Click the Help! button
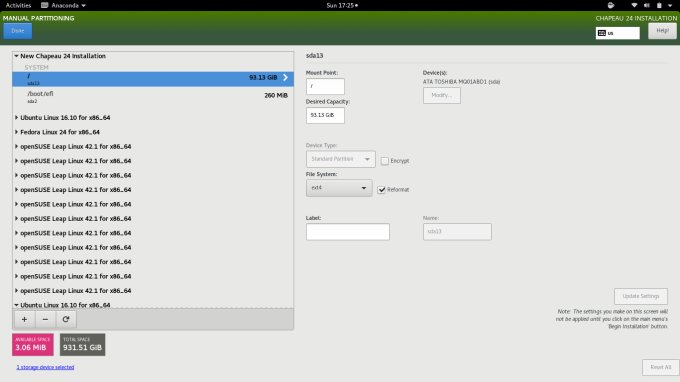The image size is (680, 382). coord(662,31)
